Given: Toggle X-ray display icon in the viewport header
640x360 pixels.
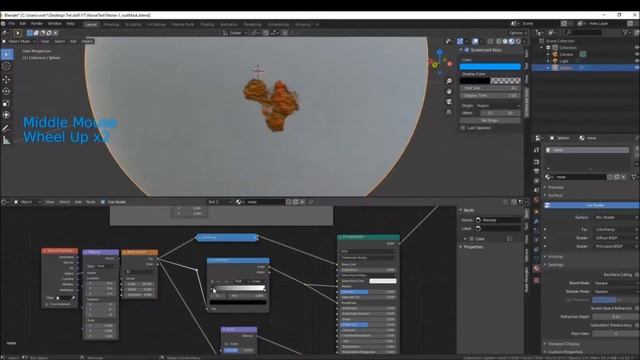Looking at the screenshot, I should point(490,41).
